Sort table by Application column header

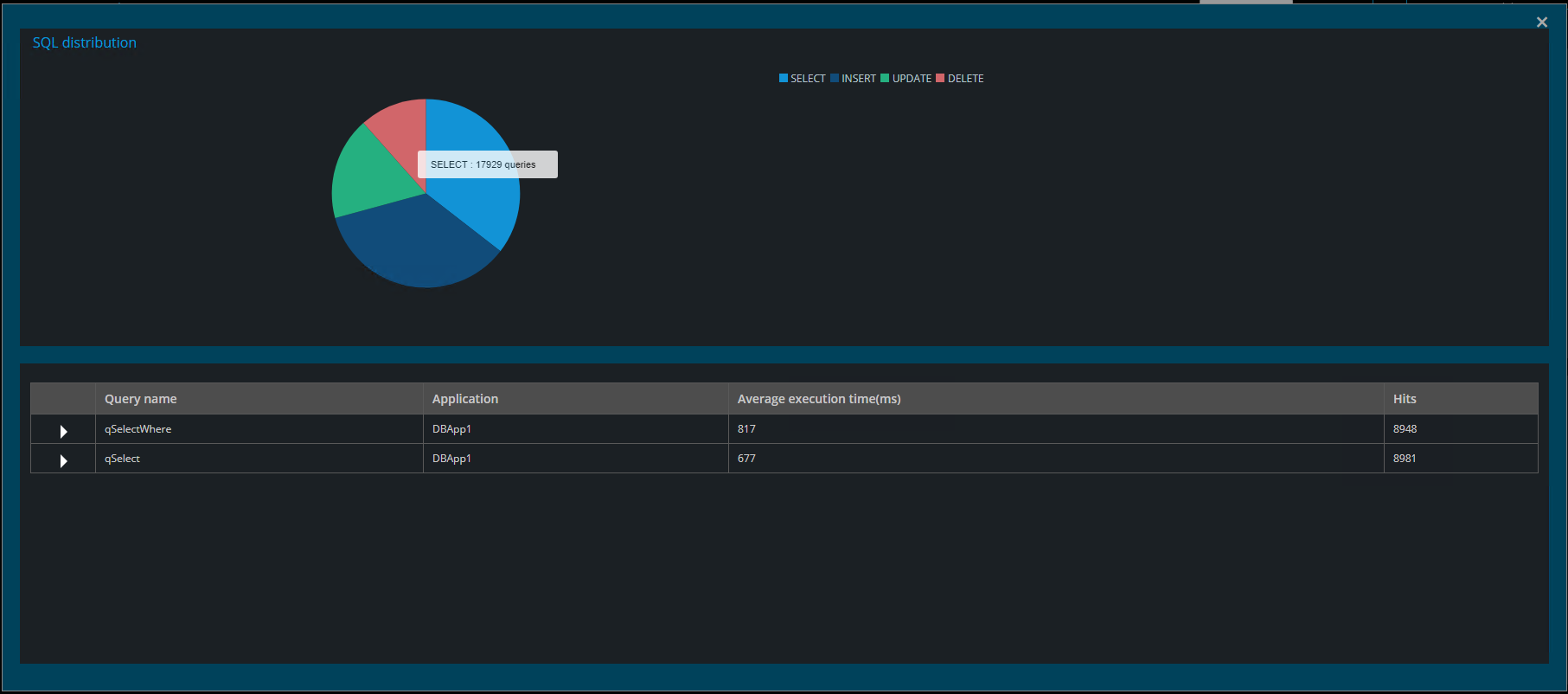click(464, 399)
